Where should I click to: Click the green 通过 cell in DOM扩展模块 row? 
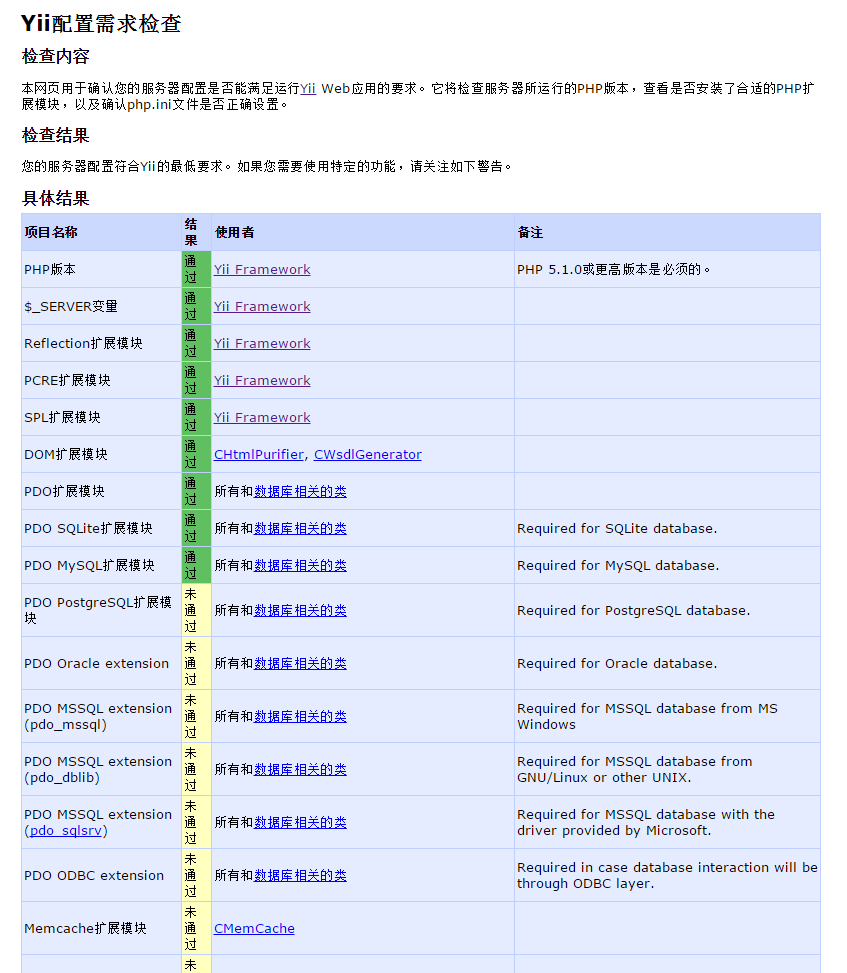click(196, 454)
